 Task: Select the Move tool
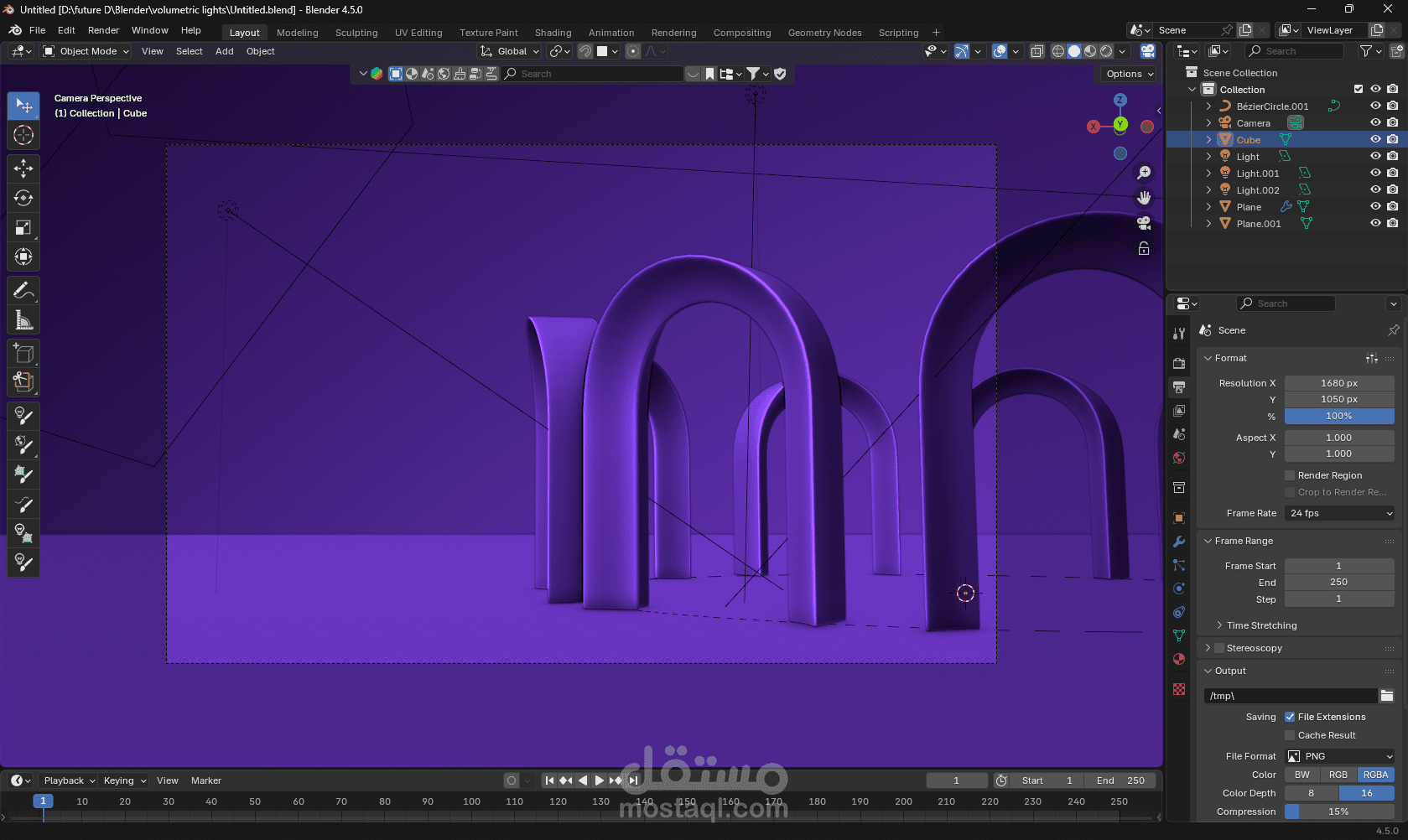23,169
